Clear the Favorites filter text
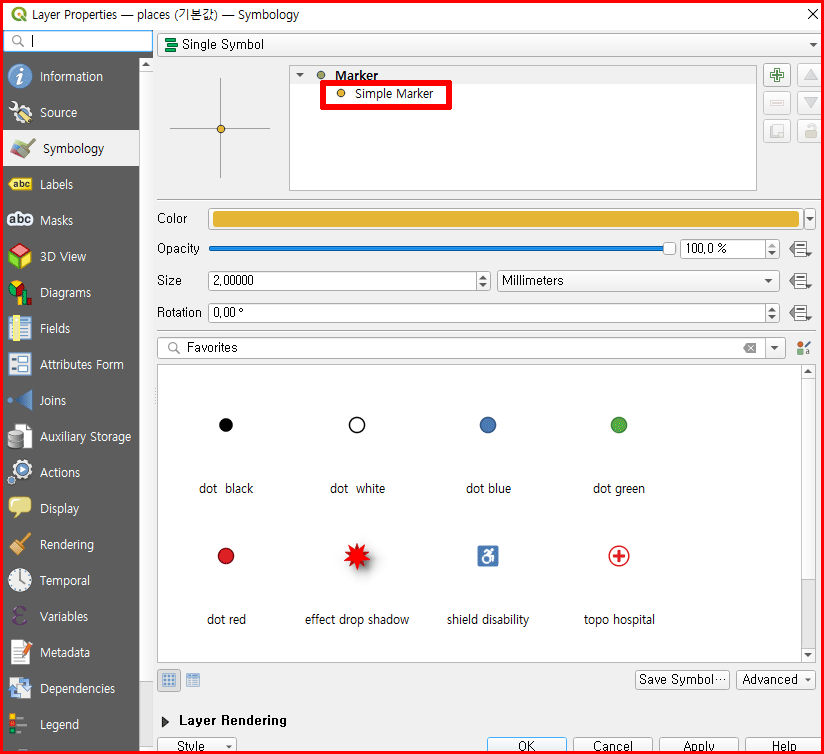This screenshot has height=754, width=824. point(750,348)
